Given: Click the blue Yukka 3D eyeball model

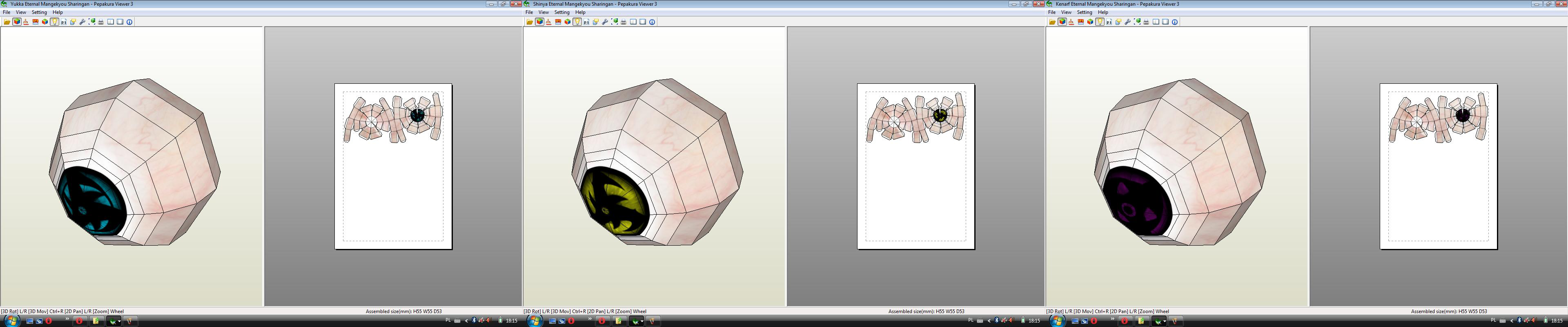Looking at the screenshot, I should click(134, 163).
